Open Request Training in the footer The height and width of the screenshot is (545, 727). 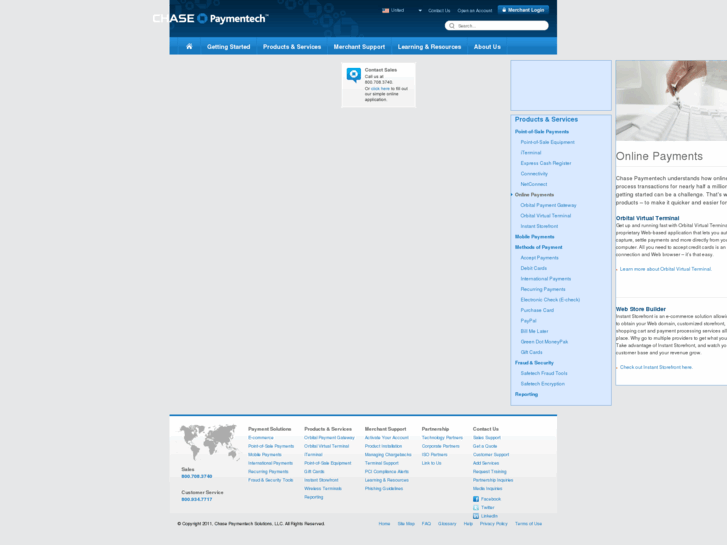click(x=490, y=472)
